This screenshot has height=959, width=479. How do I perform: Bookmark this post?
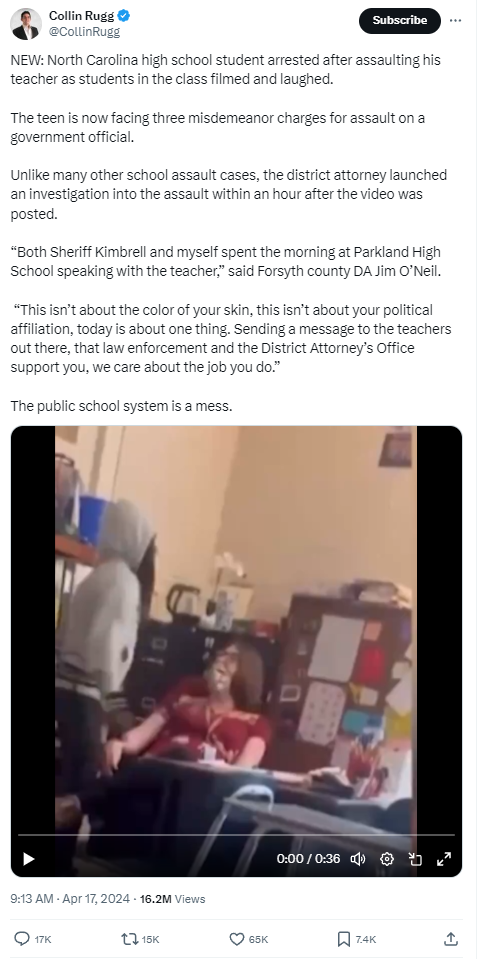pyautogui.click(x=344, y=939)
